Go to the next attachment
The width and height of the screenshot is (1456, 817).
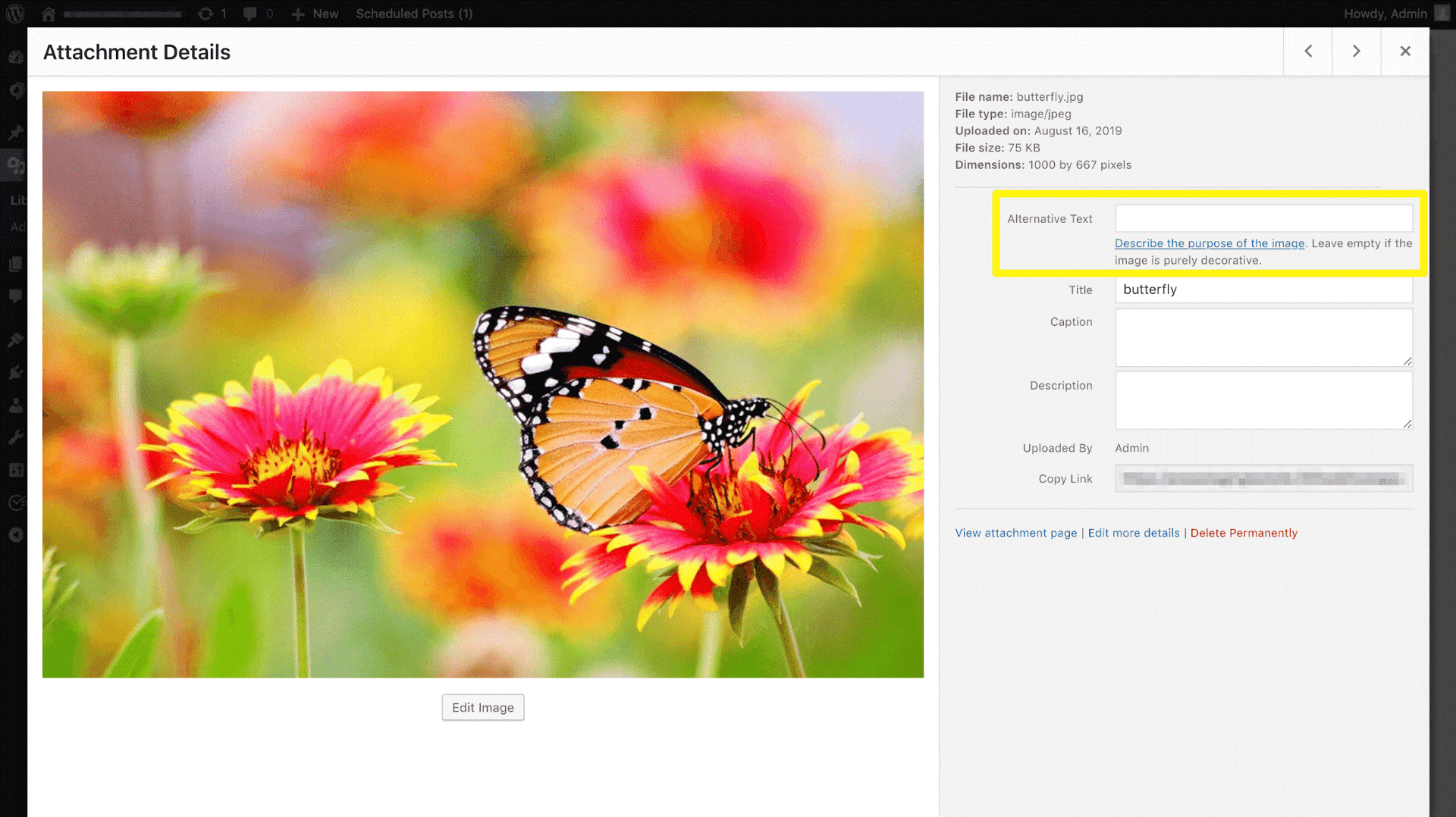pos(1356,52)
